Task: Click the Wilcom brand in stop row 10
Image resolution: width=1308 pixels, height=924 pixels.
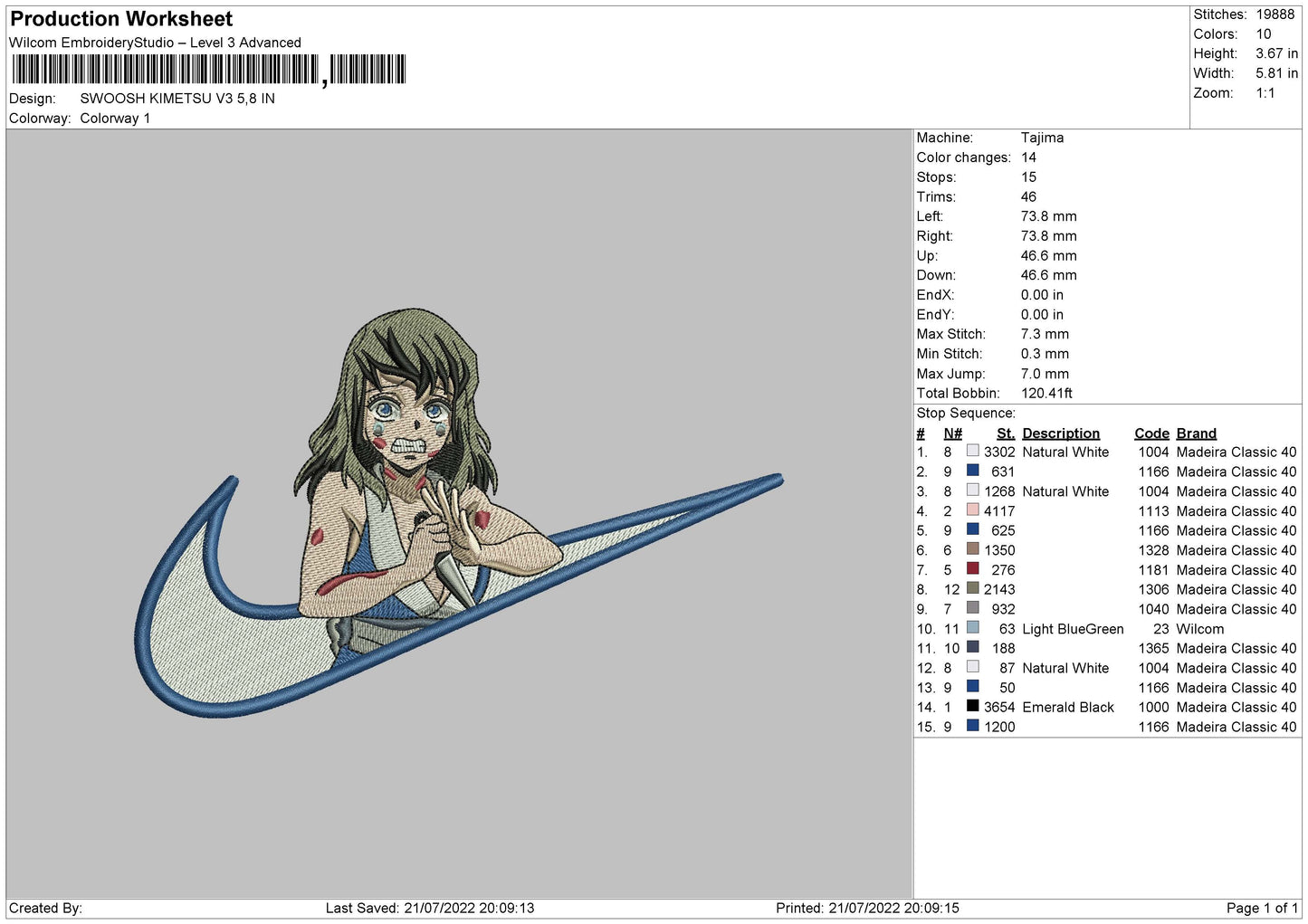Action: tap(1199, 629)
